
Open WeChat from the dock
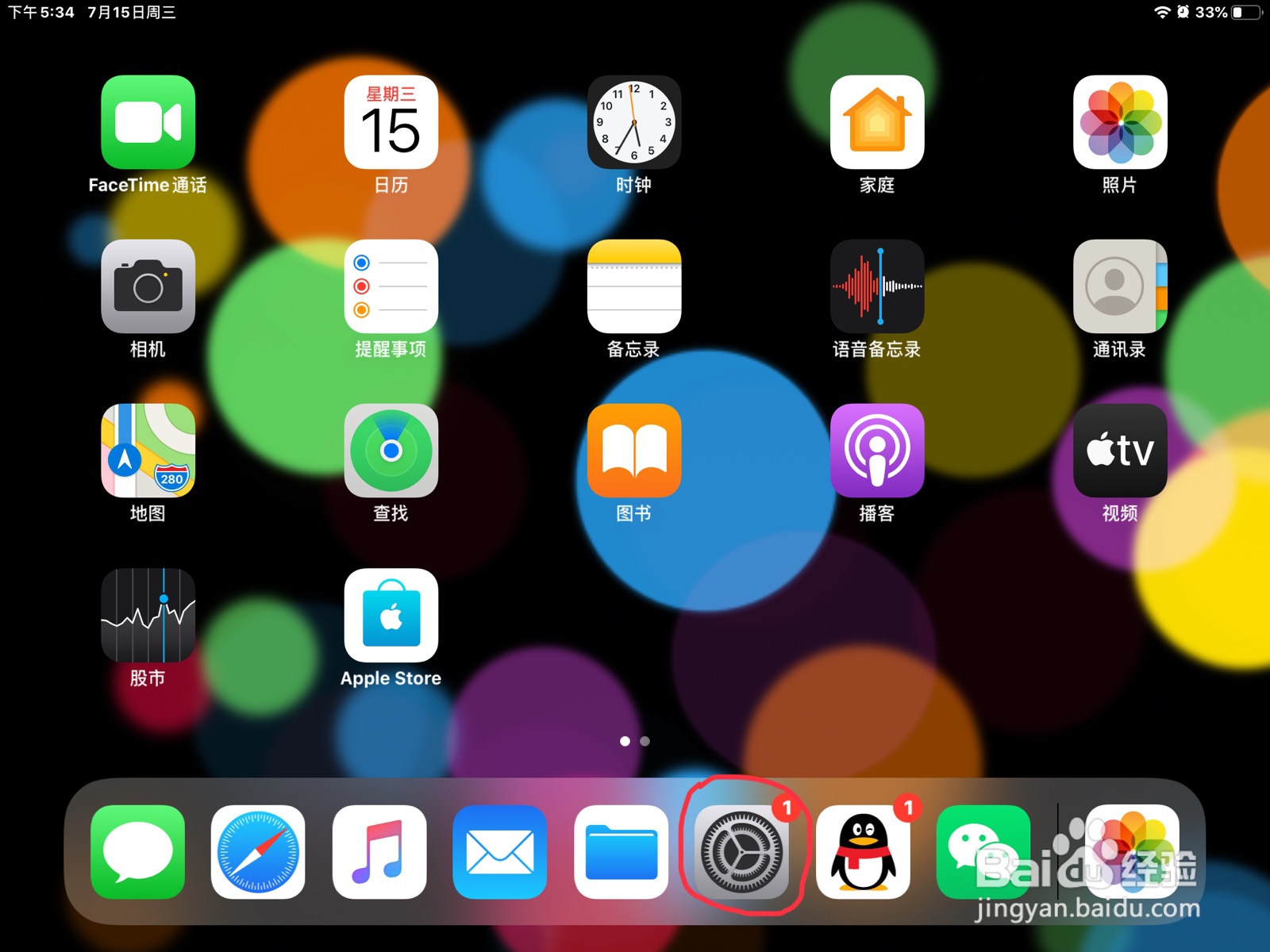point(983,852)
